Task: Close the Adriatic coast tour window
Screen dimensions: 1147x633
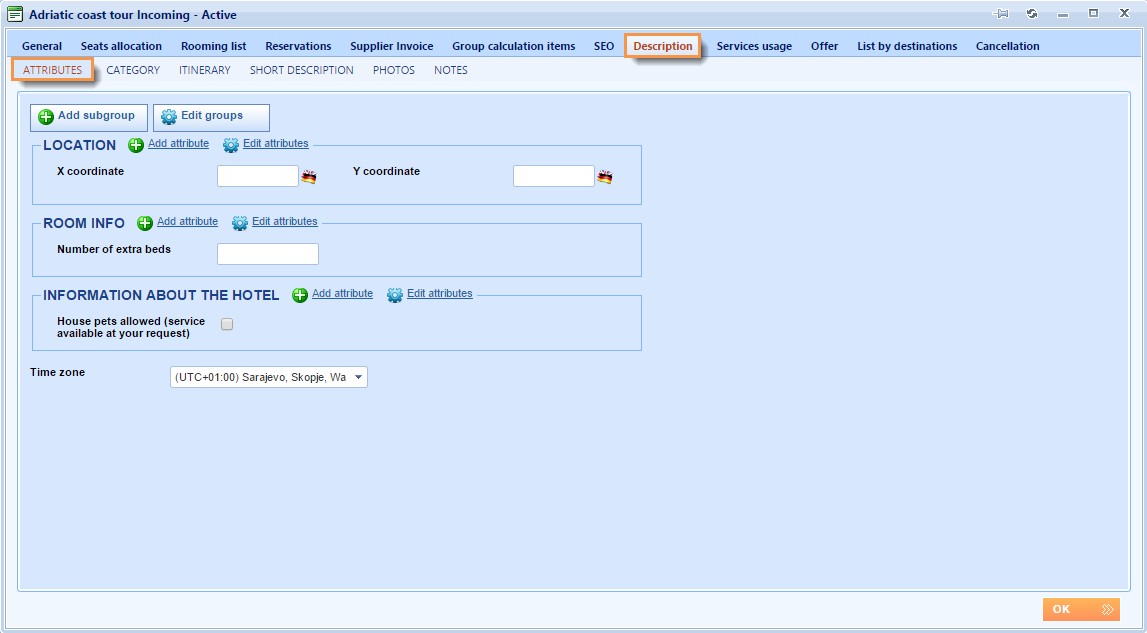Action: pos(1125,13)
